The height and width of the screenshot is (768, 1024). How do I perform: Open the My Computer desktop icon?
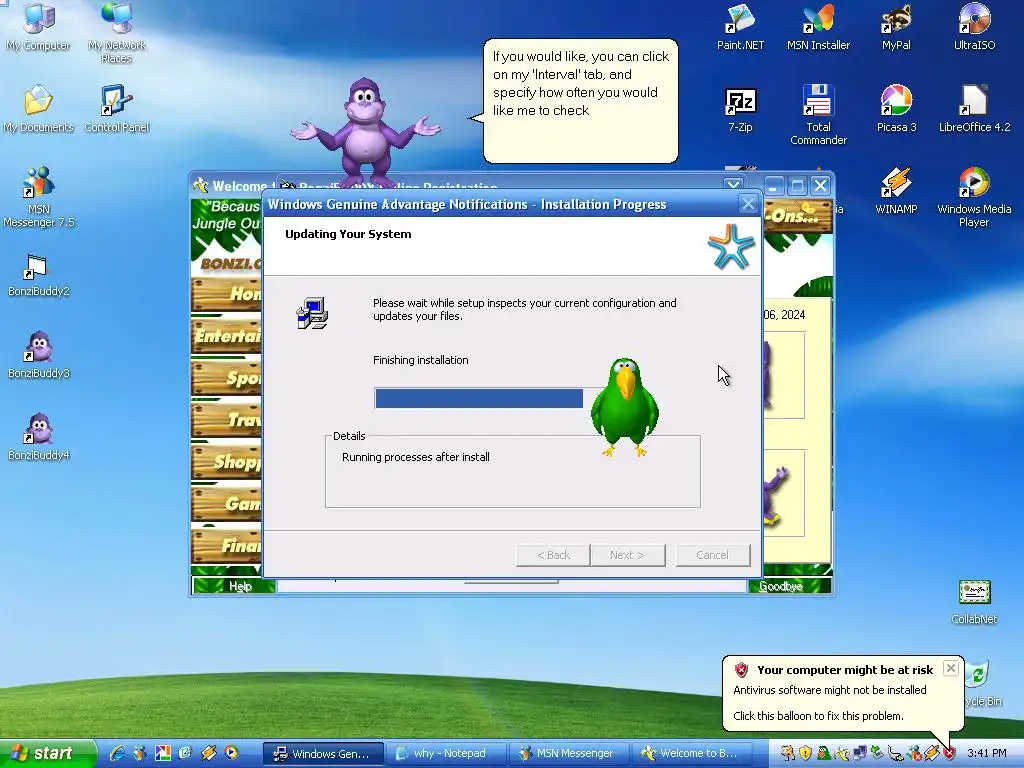coord(39,26)
